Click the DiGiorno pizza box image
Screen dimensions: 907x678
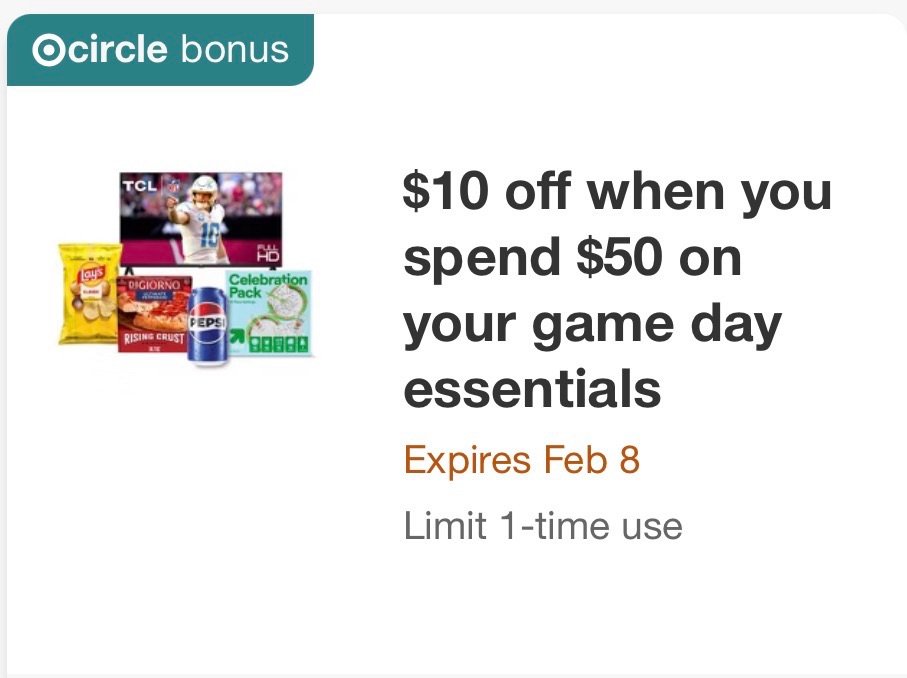153,314
